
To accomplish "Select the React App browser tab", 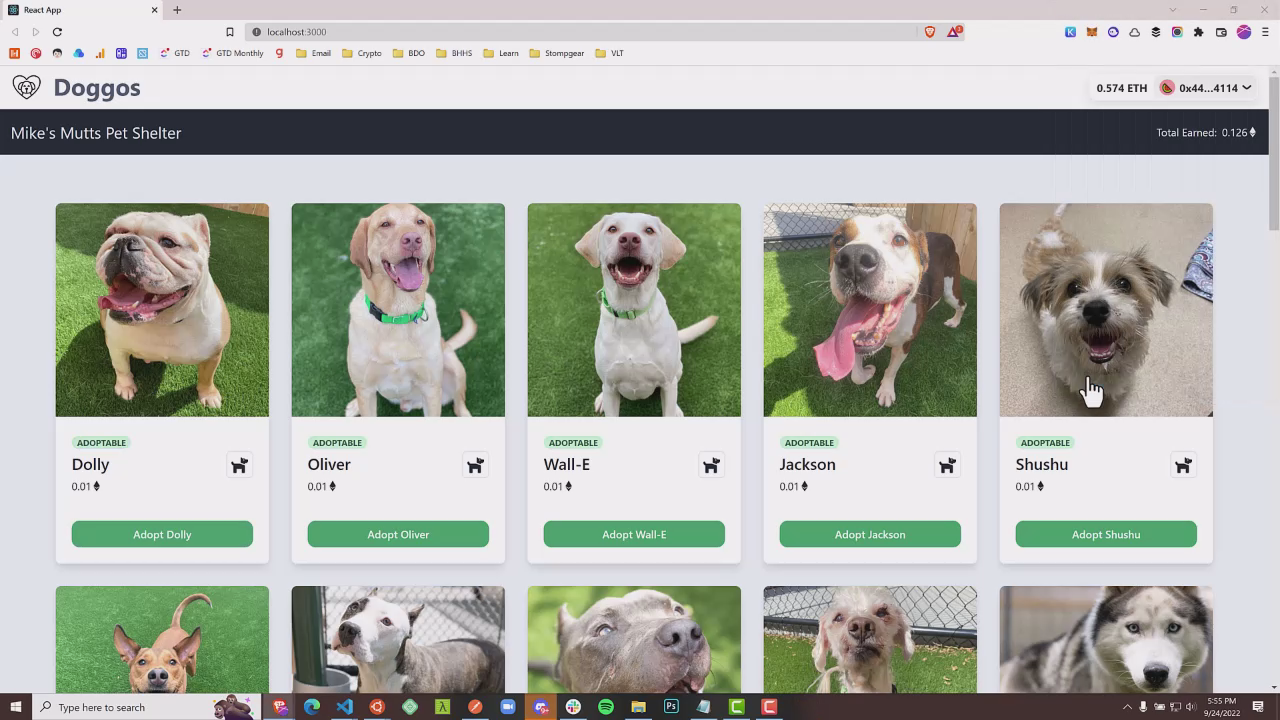I will (x=83, y=10).
